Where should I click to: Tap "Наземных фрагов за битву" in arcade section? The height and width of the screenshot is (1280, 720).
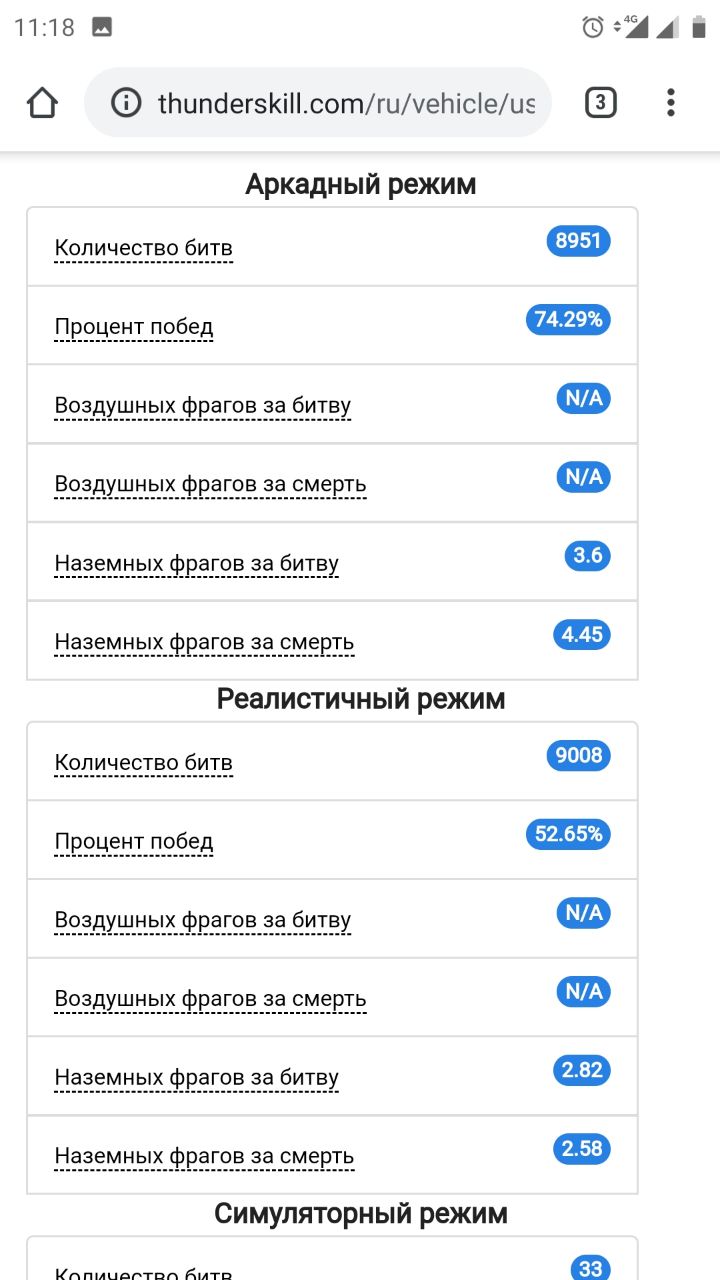point(197,564)
